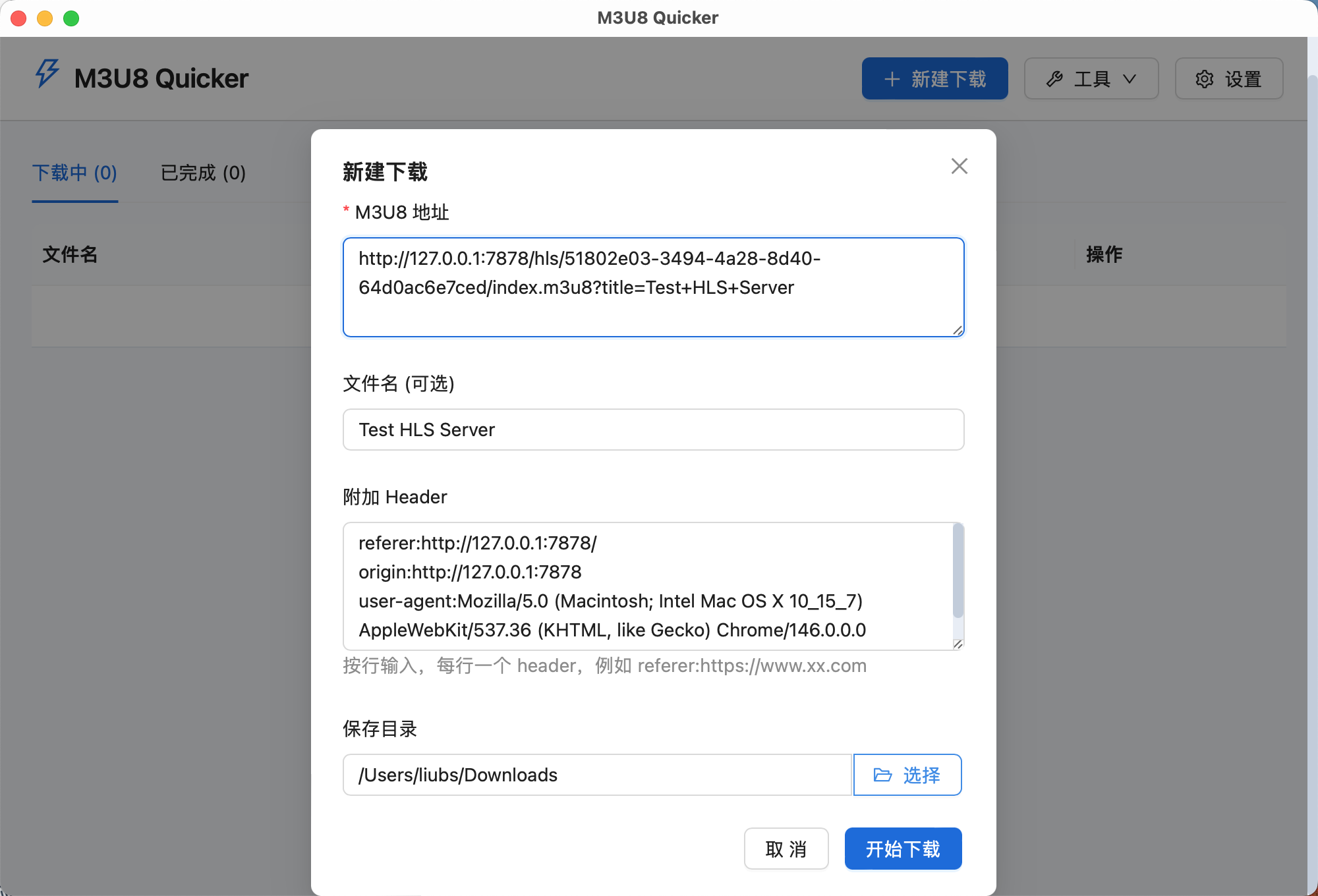Click the M3U8 地址 textarea resize handle
Screen dimensions: 1318x896
958,330
